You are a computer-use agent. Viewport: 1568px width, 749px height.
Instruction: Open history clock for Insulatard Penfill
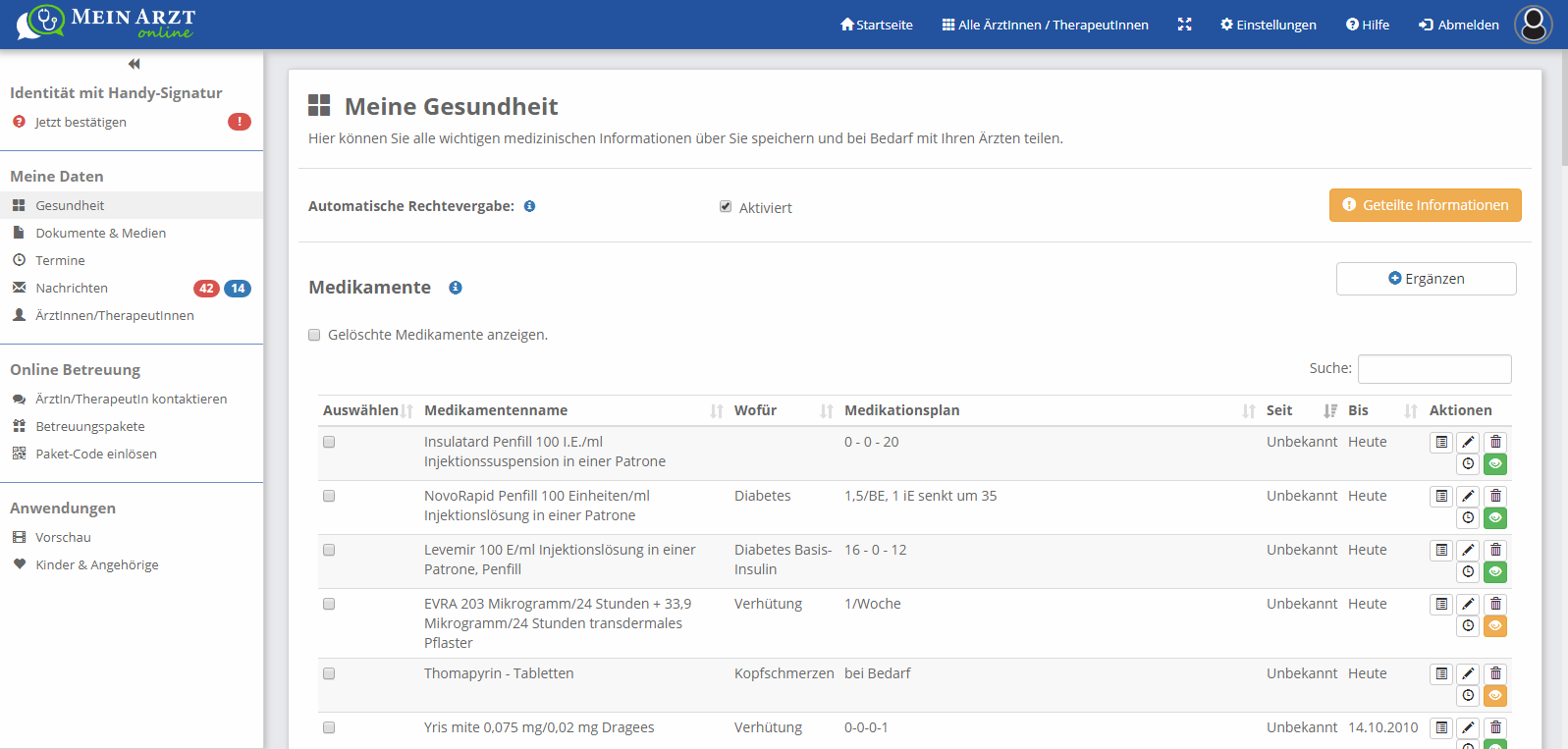coord(1468,464)
